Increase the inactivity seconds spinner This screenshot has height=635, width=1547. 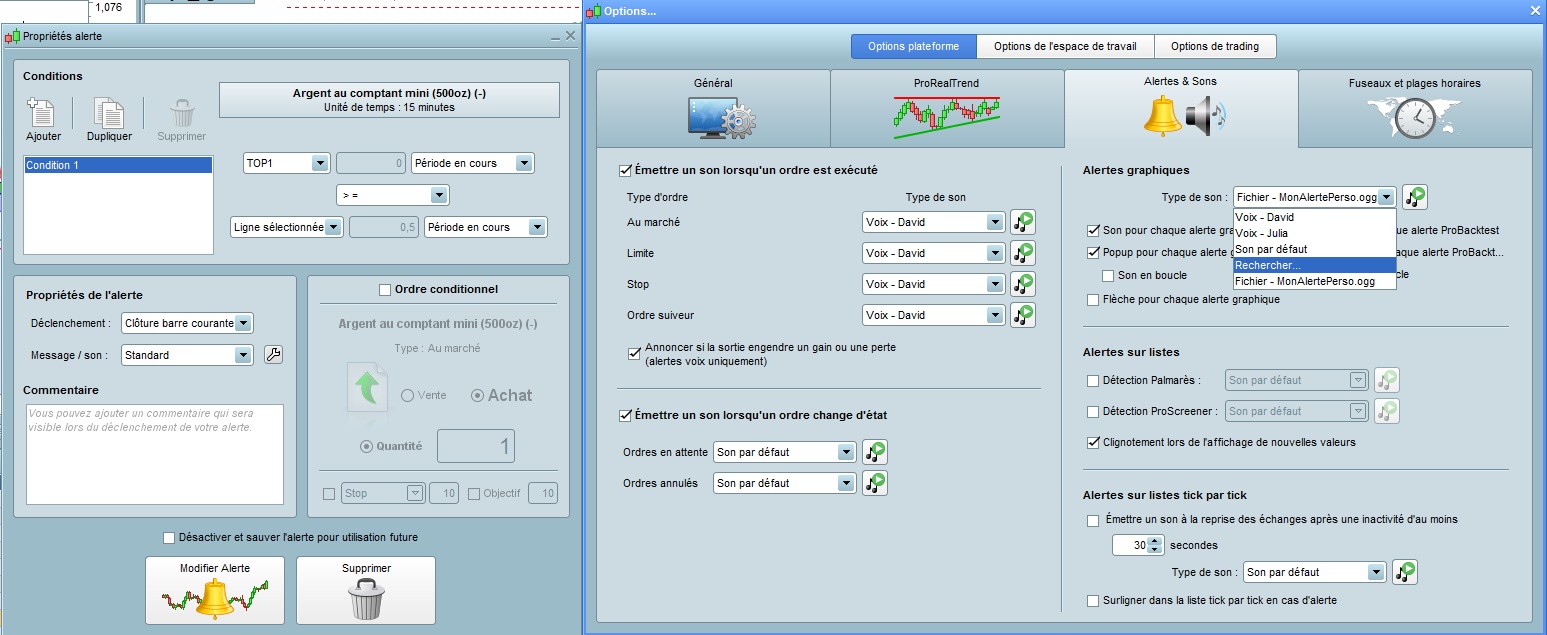point(1156,541)
